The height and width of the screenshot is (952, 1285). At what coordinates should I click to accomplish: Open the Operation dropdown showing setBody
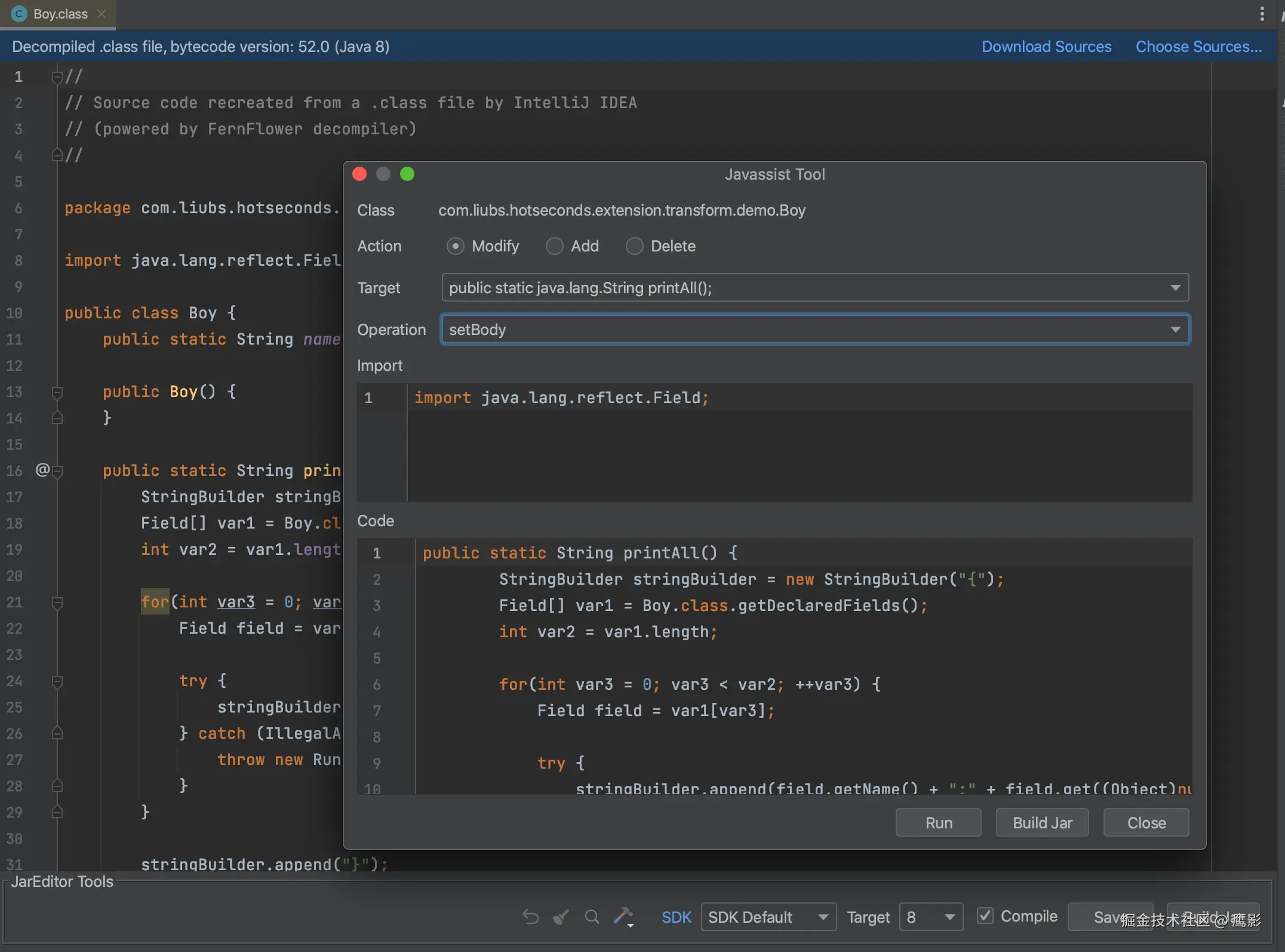(x=815, y=330)
